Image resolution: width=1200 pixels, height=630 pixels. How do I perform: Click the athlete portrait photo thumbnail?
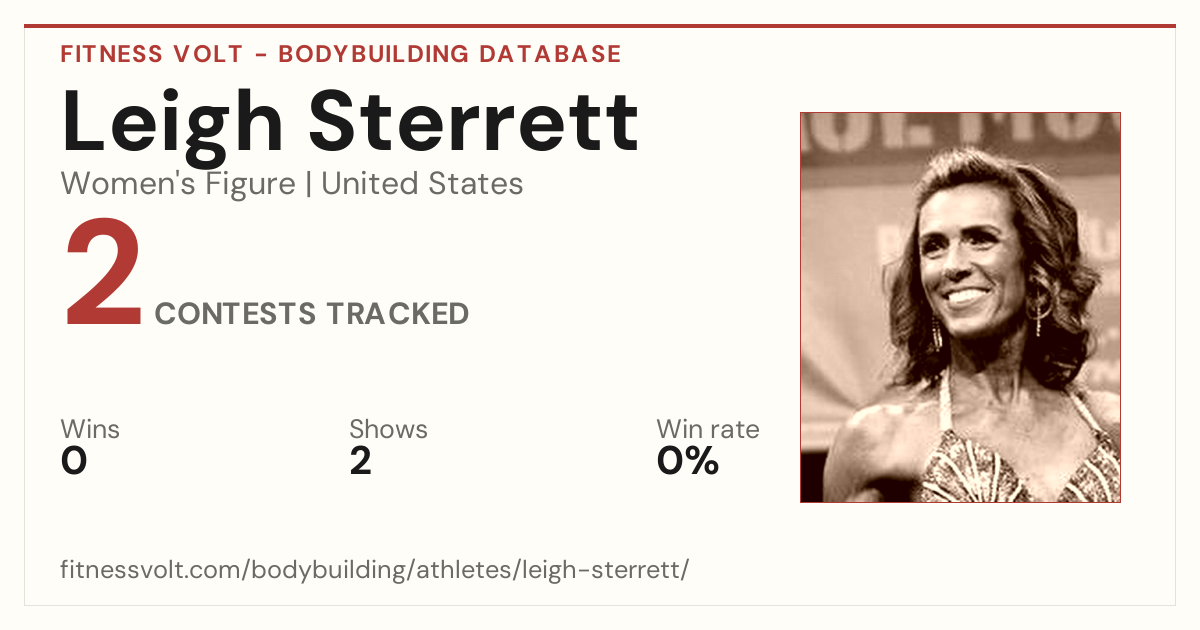[x=960, y=307]
